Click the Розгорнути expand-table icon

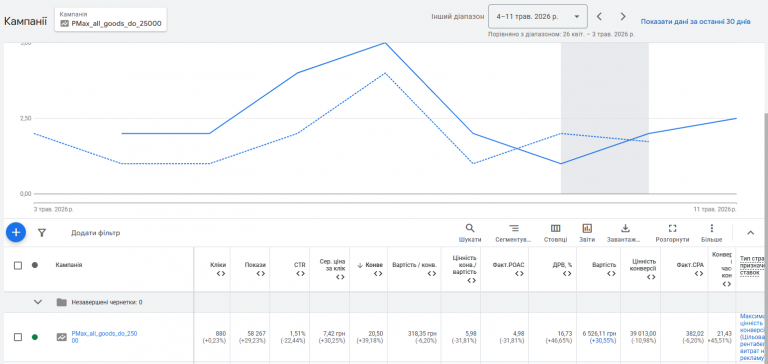tap(672, 233)
